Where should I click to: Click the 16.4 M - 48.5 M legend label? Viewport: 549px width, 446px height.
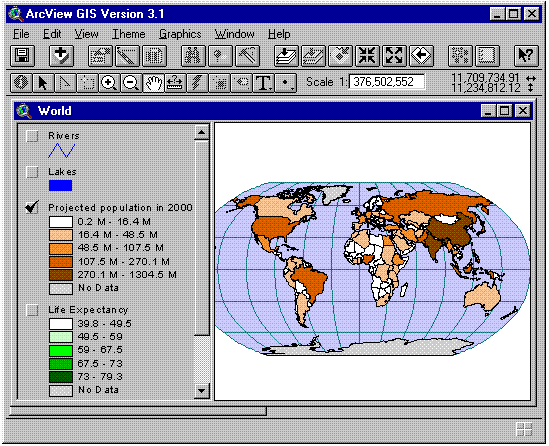(118, 235)
